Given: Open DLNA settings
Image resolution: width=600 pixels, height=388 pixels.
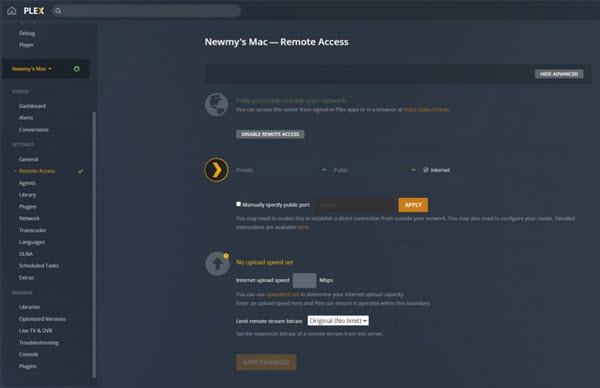Looking at the screenshot, I should pyautogui.click(x=26, y=254).
